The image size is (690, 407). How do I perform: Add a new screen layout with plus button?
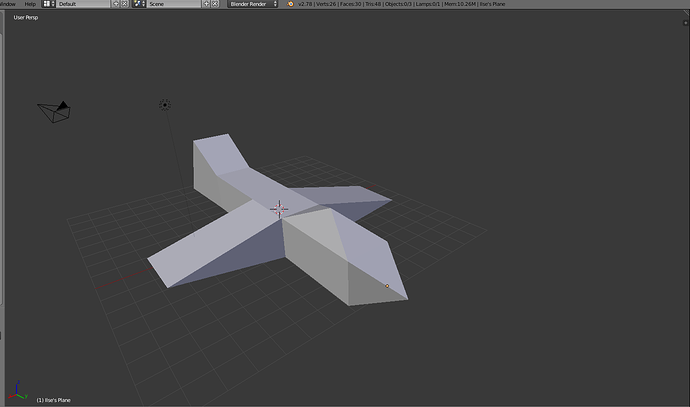click(116, 4)
